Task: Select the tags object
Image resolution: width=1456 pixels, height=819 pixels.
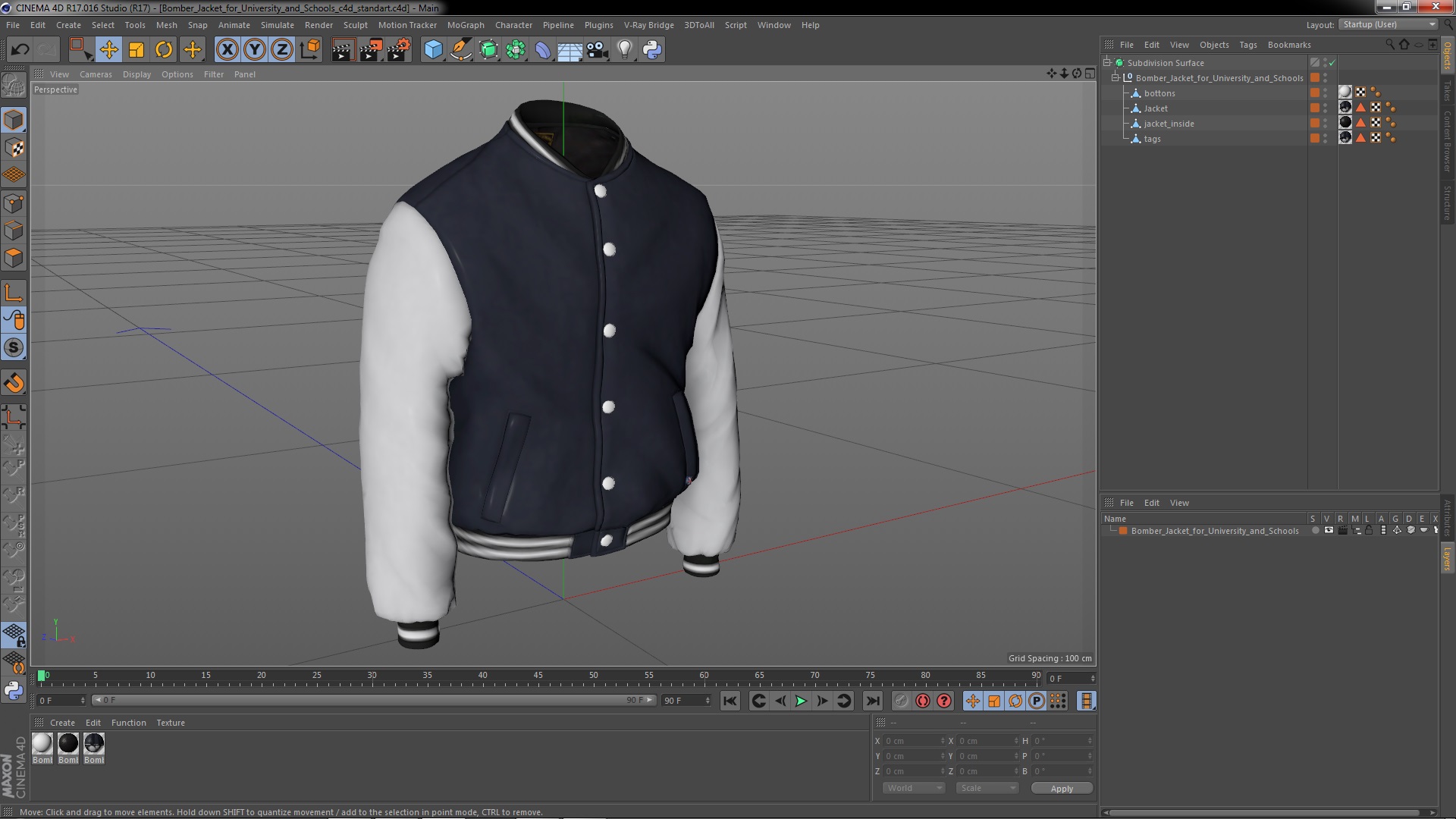Action: 1152,139
